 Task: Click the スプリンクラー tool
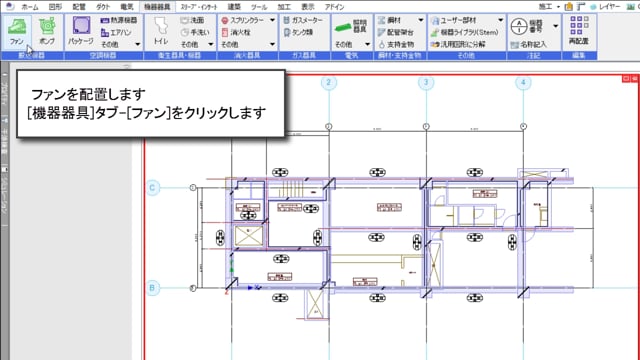(x=244, y=20)
